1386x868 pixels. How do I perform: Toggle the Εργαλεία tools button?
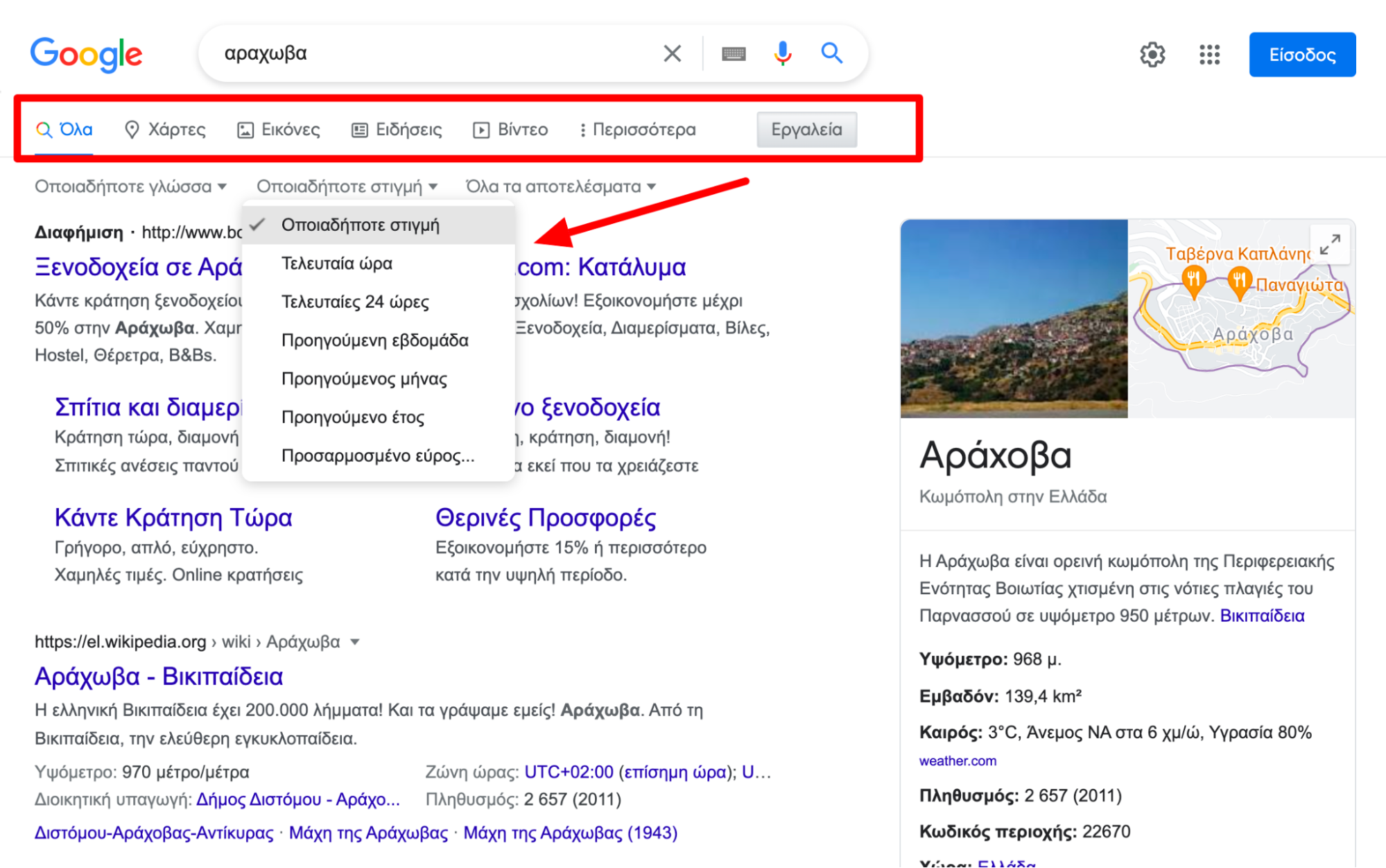806,130
